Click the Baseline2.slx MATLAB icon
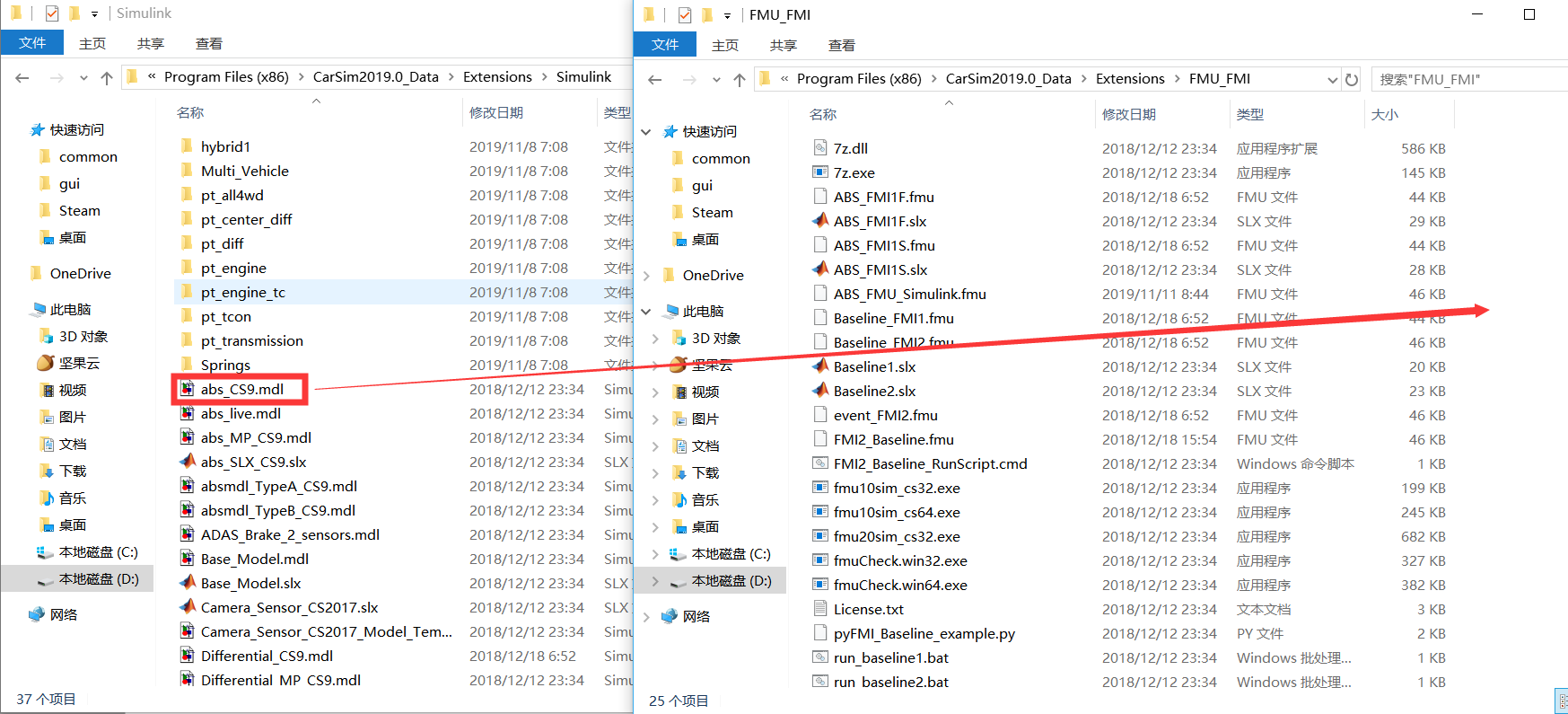 [x=820, y=391]
